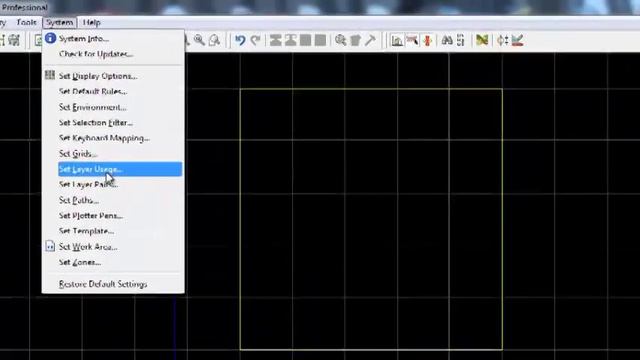This screenshot has height=360, width=640.
Task: Click the blue Undo arrow icon
Action: (240, 40)
